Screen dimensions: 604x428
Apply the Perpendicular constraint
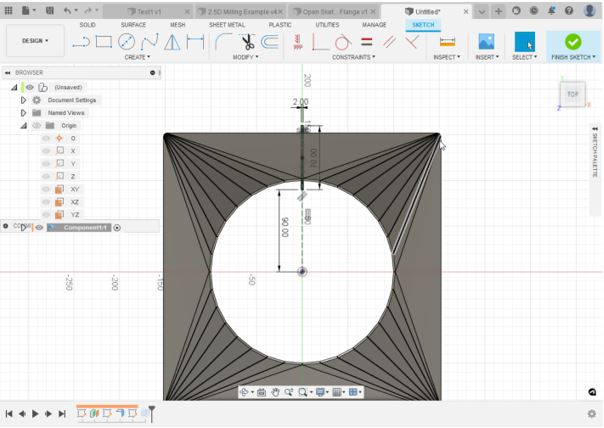pyautogui.click(x=320, y=42)
